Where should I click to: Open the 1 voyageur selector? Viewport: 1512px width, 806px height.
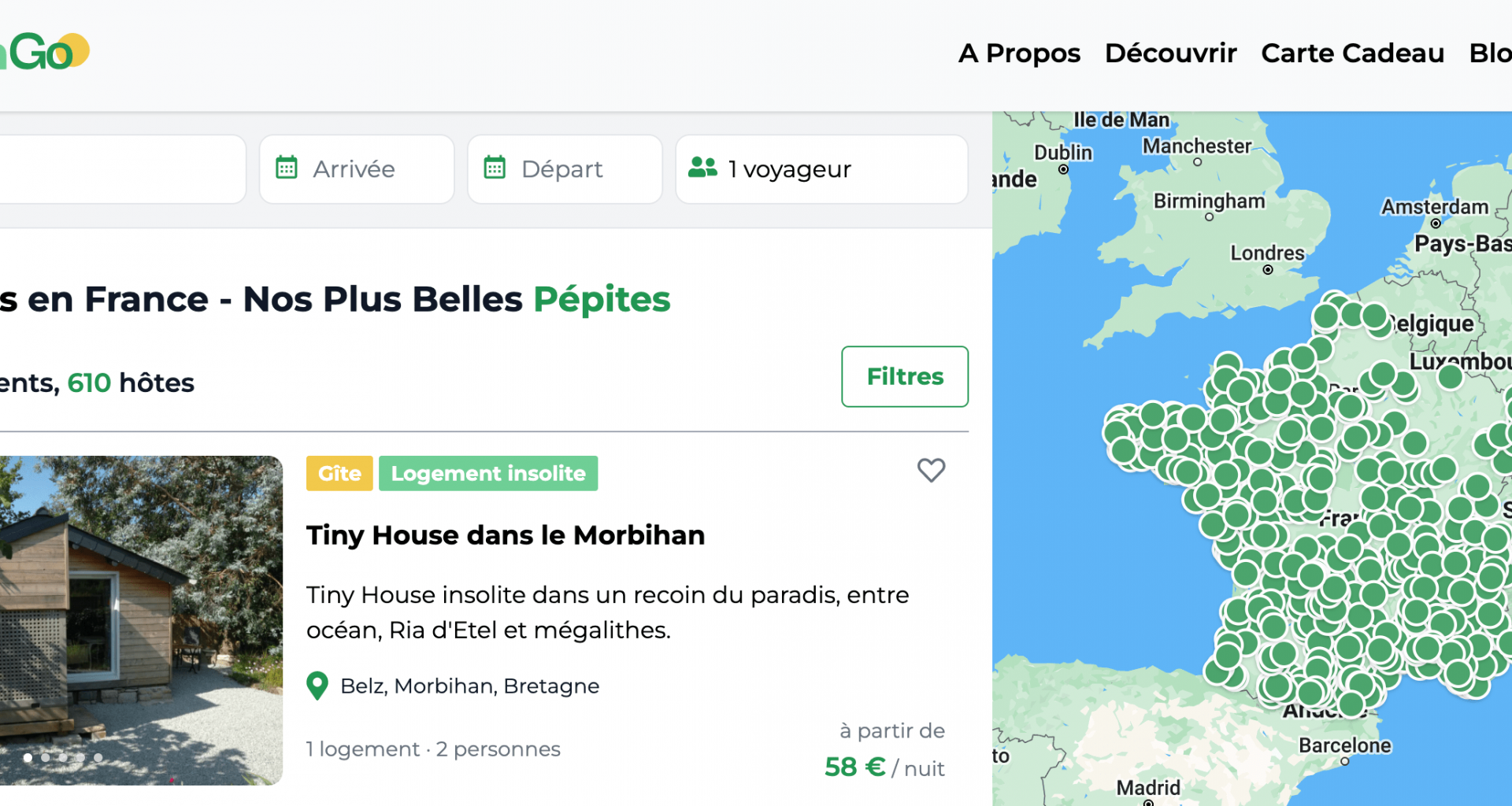coord(821,169)
